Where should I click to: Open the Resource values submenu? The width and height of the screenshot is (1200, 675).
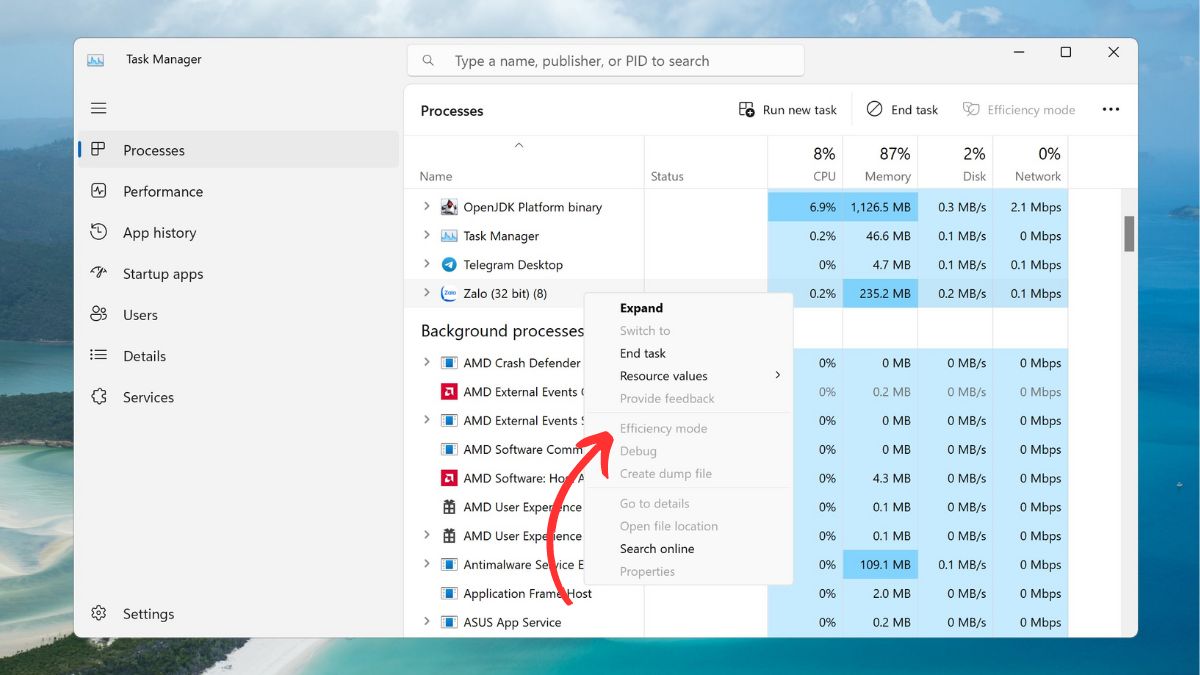click(x=688, y=376)
